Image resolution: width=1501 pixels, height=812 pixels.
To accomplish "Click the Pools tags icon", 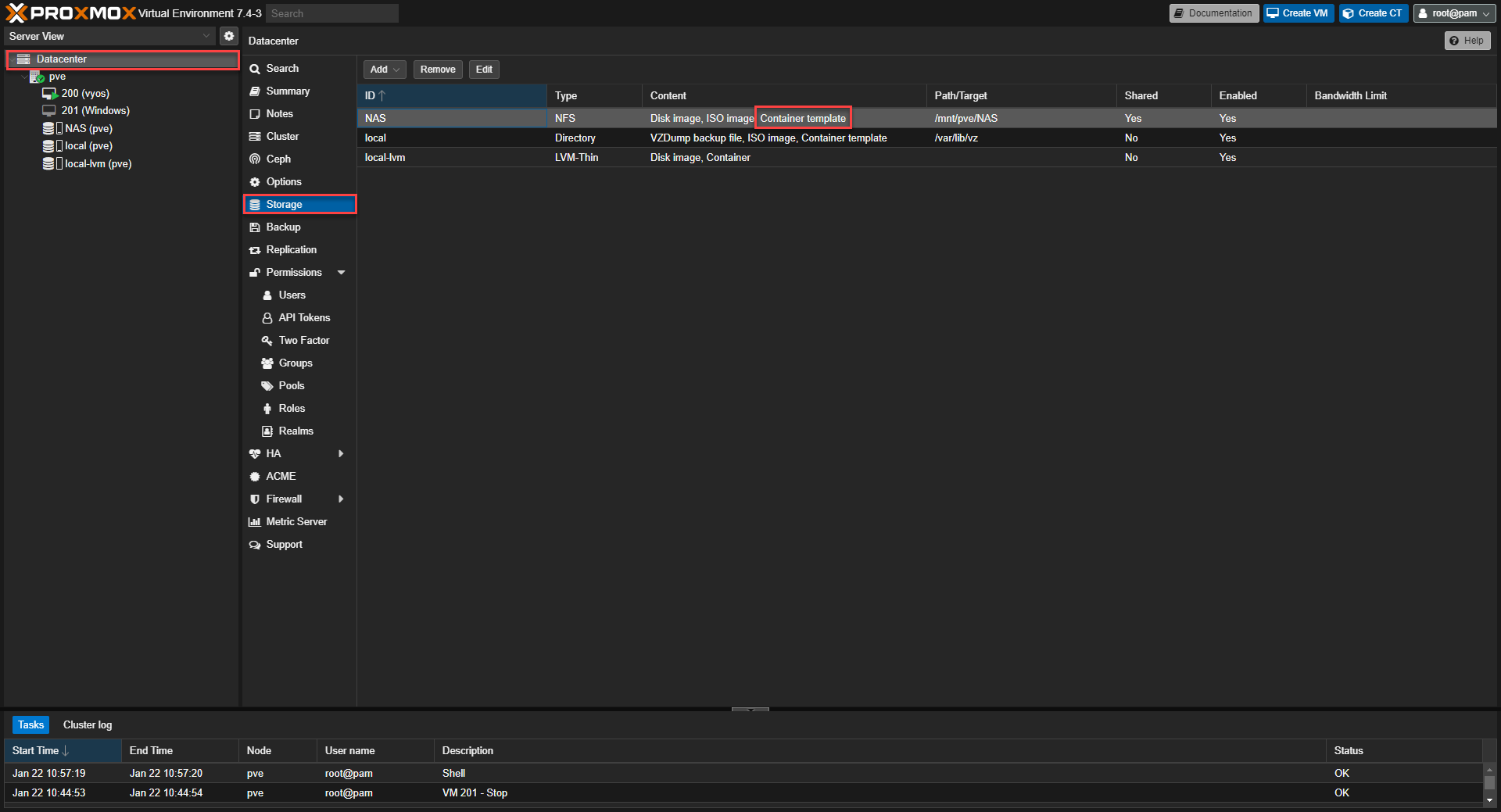I will tap(267, 386).
